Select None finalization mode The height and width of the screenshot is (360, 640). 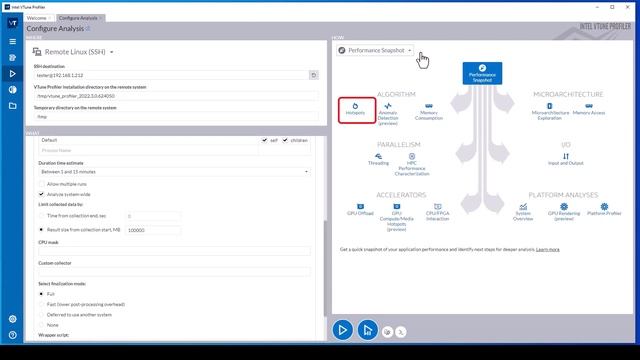tap(41, 325)
